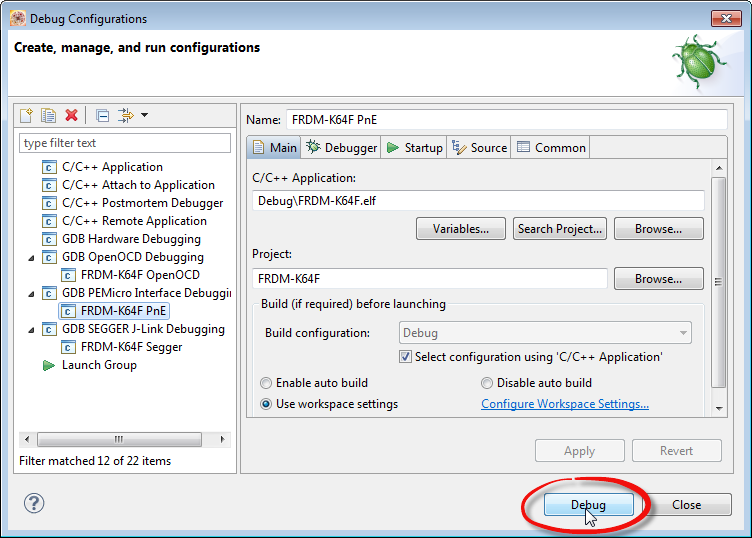752x538 pixels.
Task: Switch to the Debugger tab
Action: 342,148
